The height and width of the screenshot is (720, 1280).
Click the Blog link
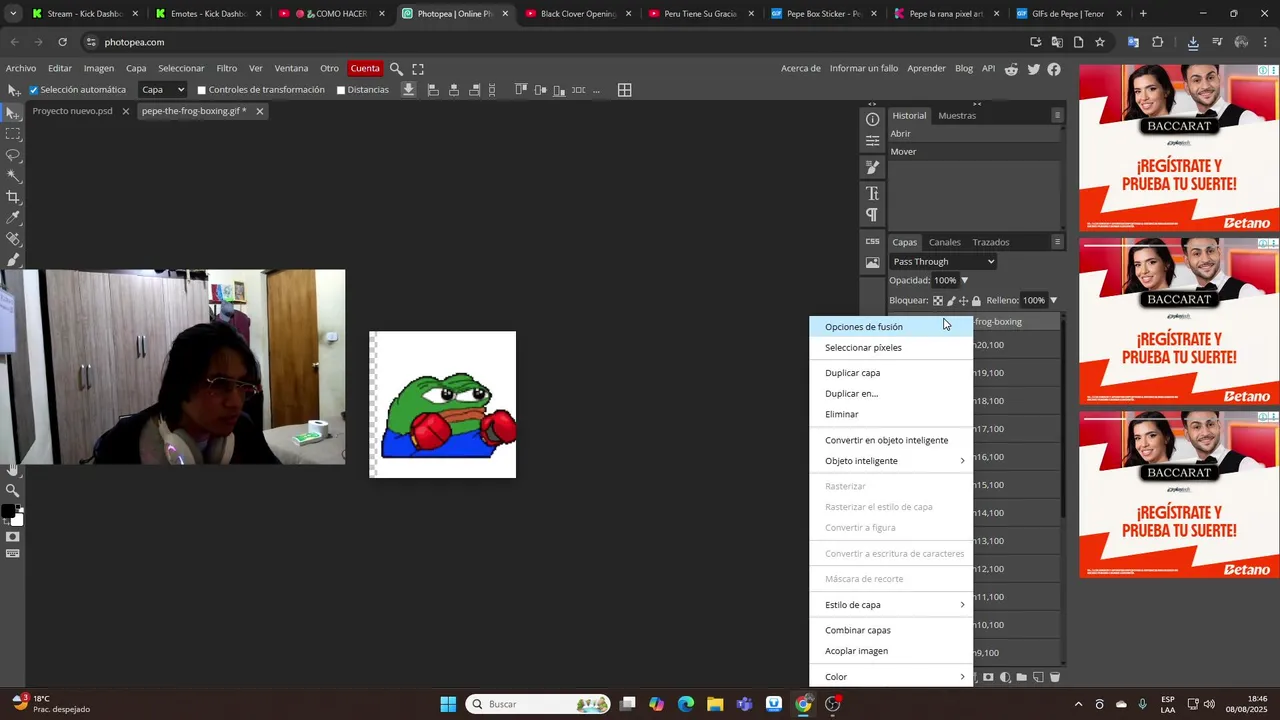point(964,69)
